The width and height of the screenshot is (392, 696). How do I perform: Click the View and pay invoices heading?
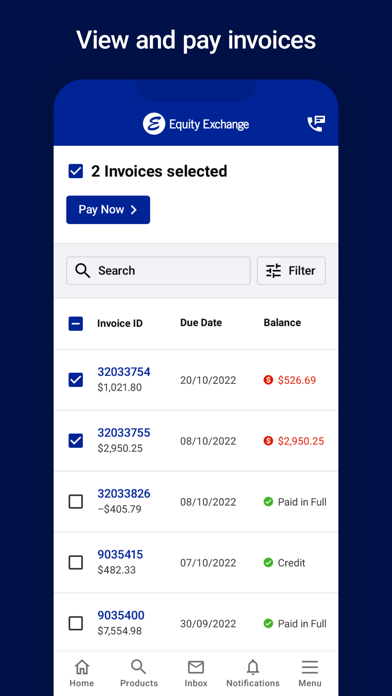(x=196, y=41)
